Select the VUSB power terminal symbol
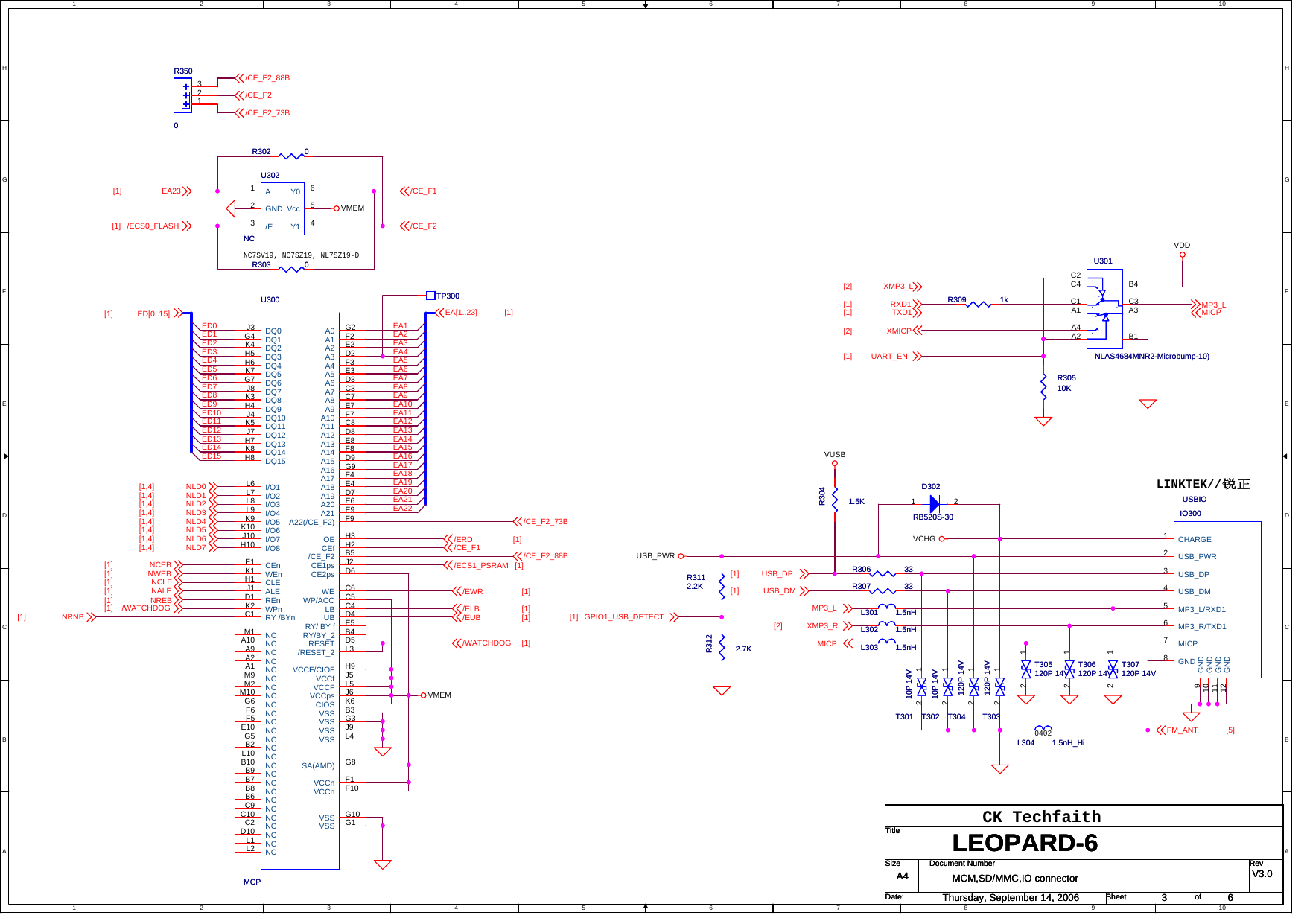1307x924 pixels. 836,462
